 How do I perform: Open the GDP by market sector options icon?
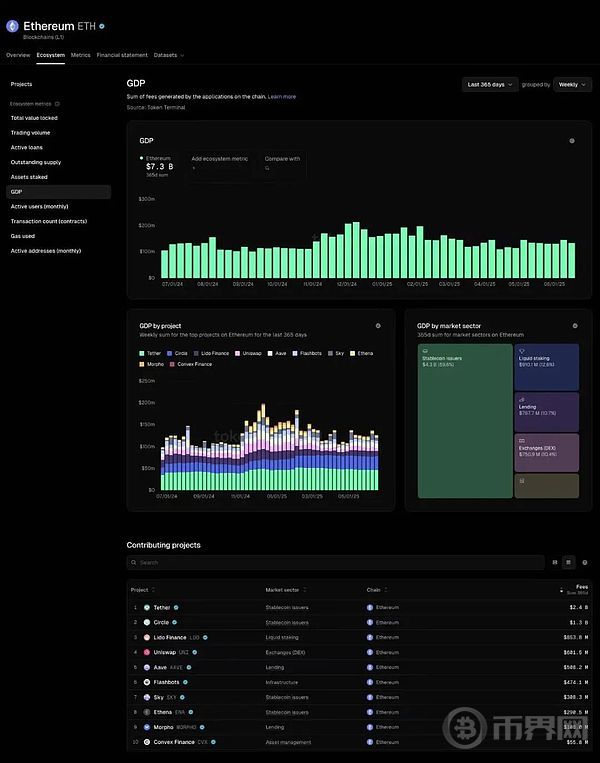575,326
